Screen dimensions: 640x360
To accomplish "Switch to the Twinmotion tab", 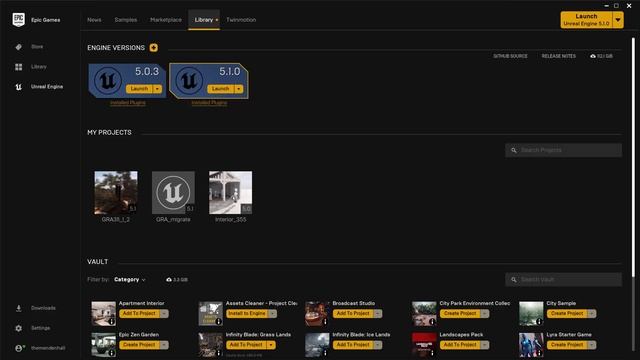I will click(241, 20).
